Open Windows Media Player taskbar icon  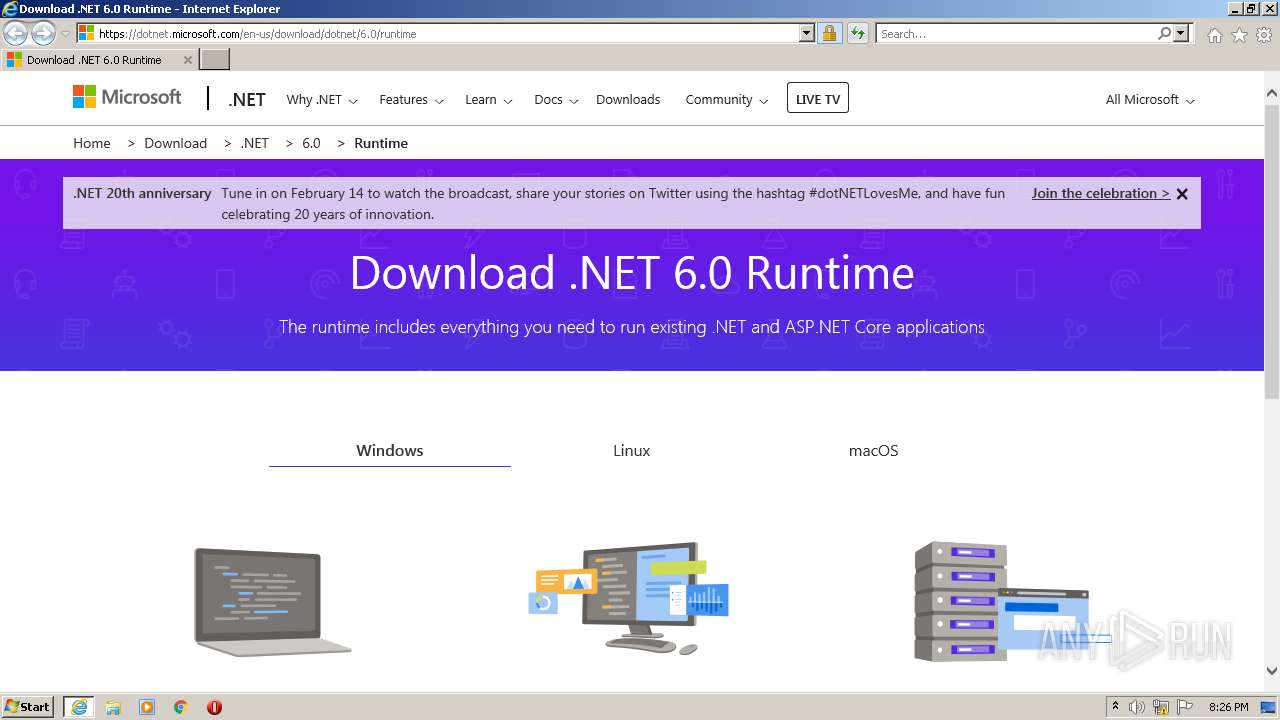coord(147,707)
